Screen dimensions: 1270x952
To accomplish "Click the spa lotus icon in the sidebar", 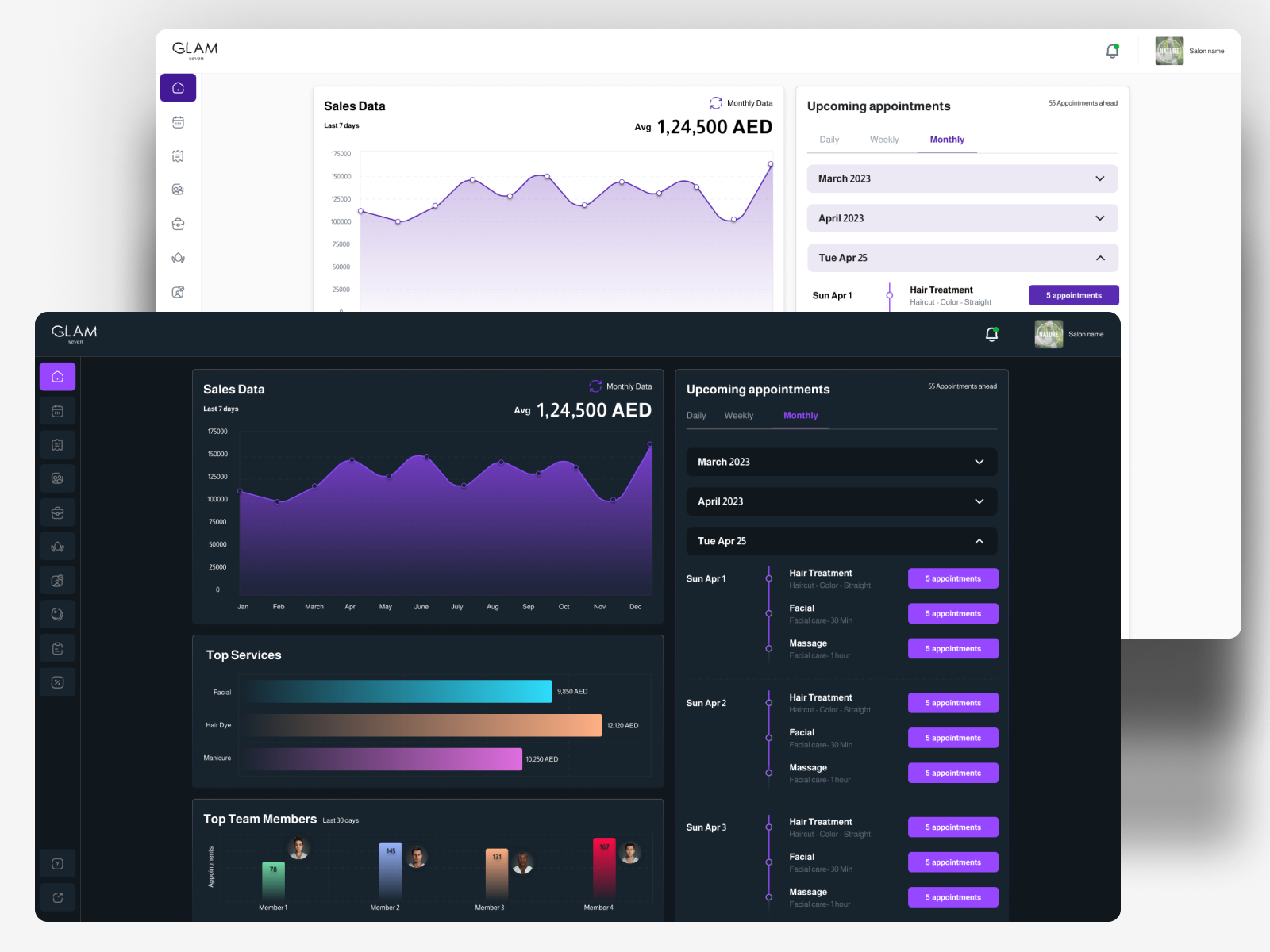I will pyautogui.click(x=57, y=546).
